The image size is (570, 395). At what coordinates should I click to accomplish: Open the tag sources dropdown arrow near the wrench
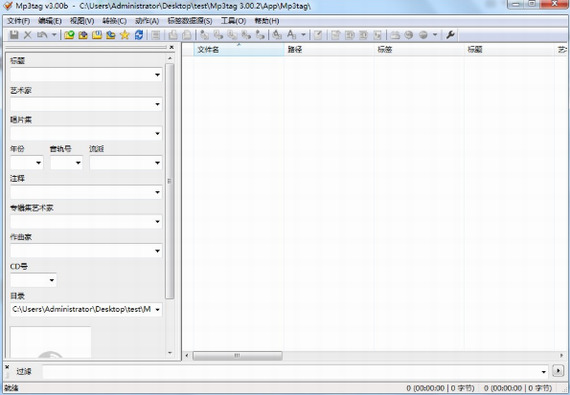click(435, 35)
